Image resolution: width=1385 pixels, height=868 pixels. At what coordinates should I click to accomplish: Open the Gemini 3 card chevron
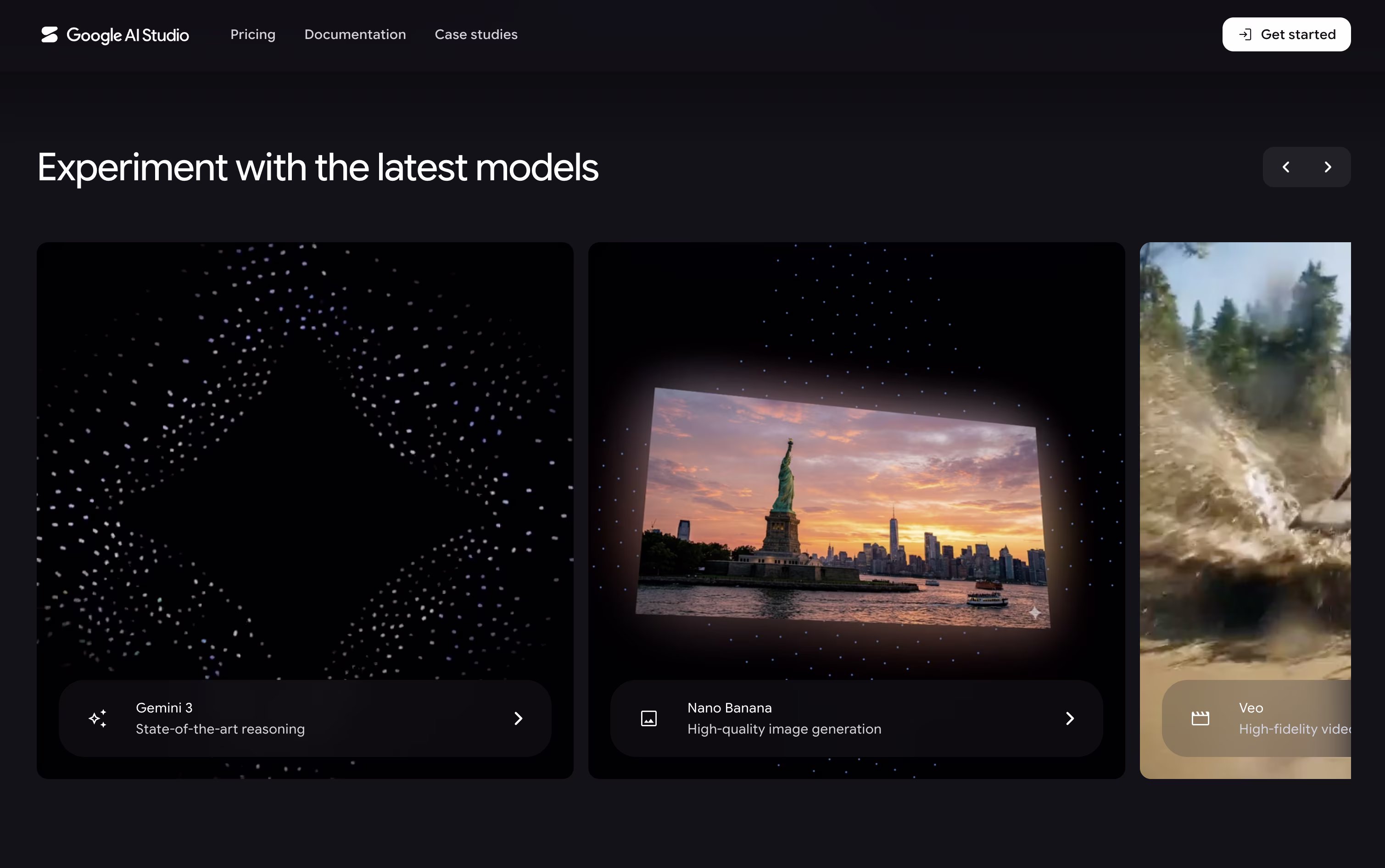(x=518, y=718)
